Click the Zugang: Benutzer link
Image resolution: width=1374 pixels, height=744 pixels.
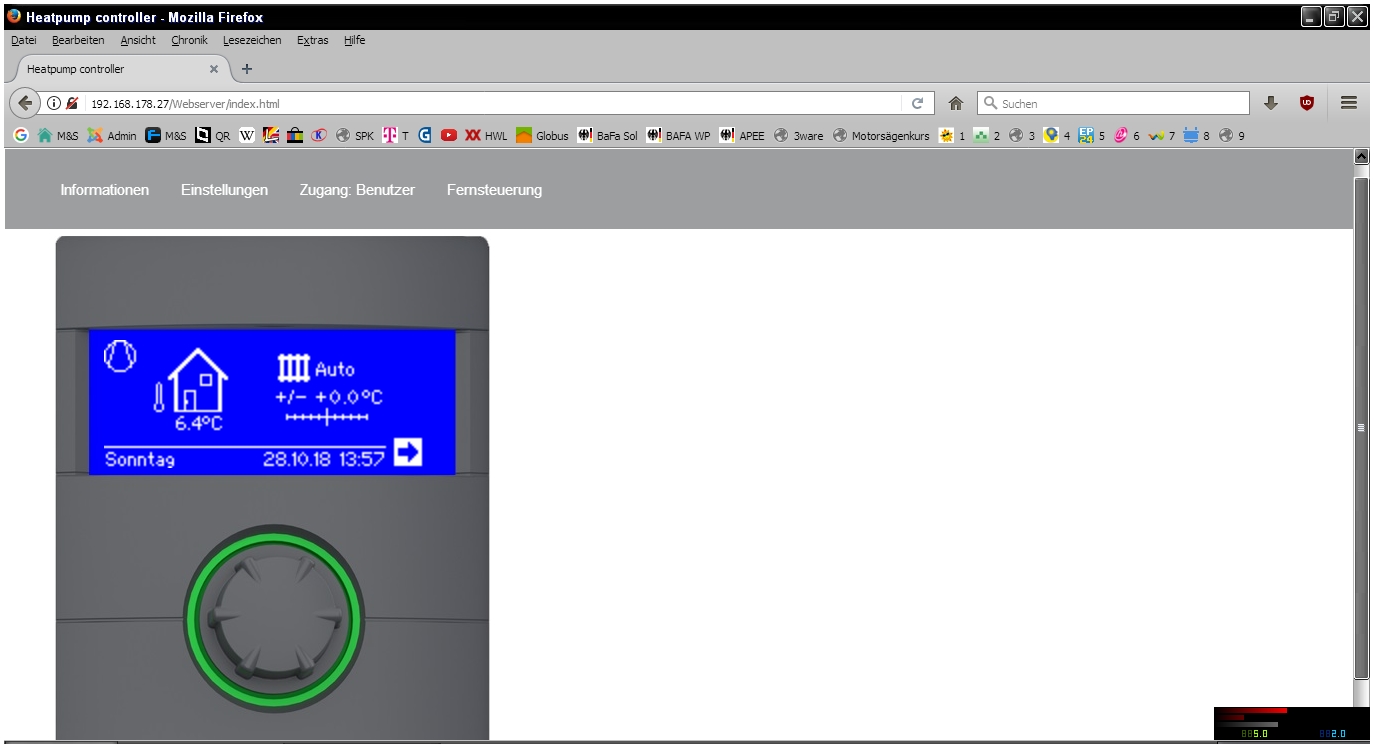tap(357, 190)
